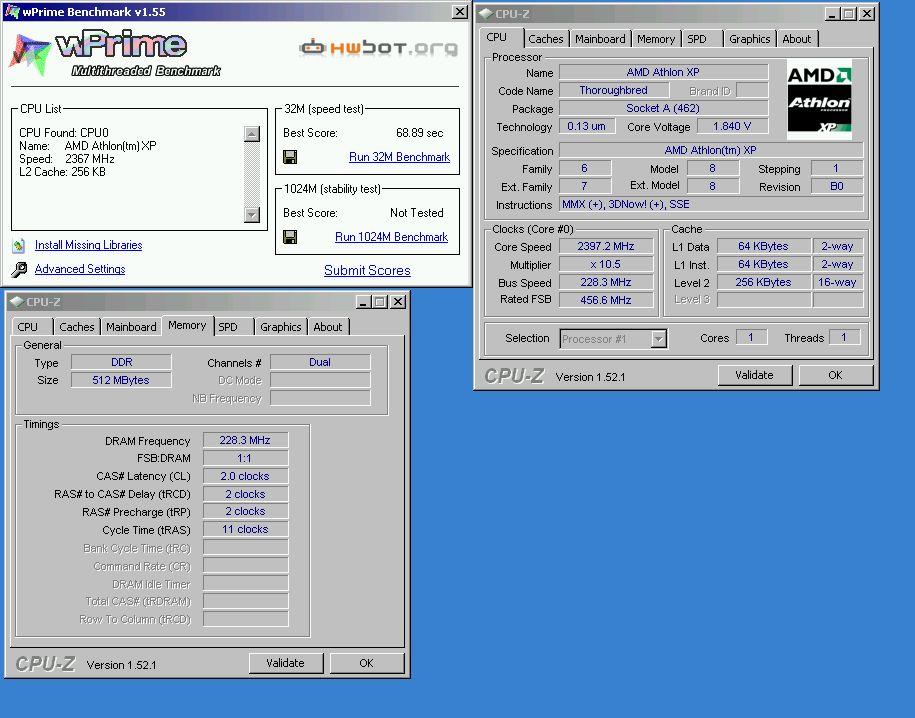
Task: Run the 32M Benchmark
Action: click(399, 157)
